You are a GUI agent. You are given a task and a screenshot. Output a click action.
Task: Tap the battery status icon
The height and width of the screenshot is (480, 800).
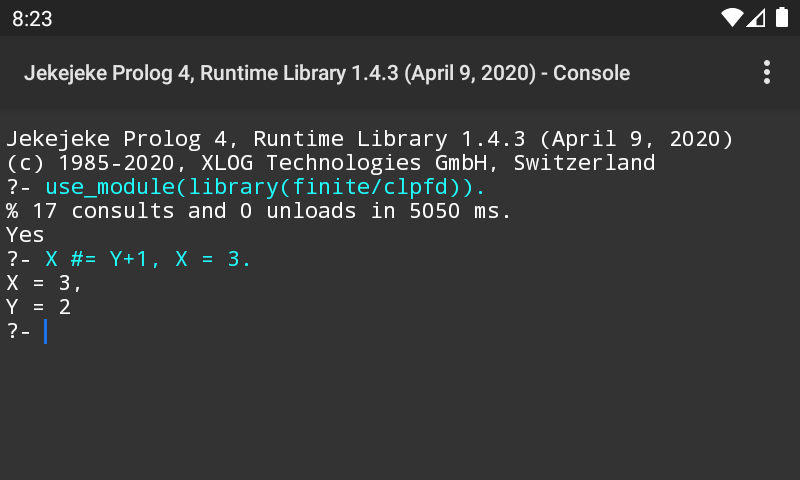point(782,17)
